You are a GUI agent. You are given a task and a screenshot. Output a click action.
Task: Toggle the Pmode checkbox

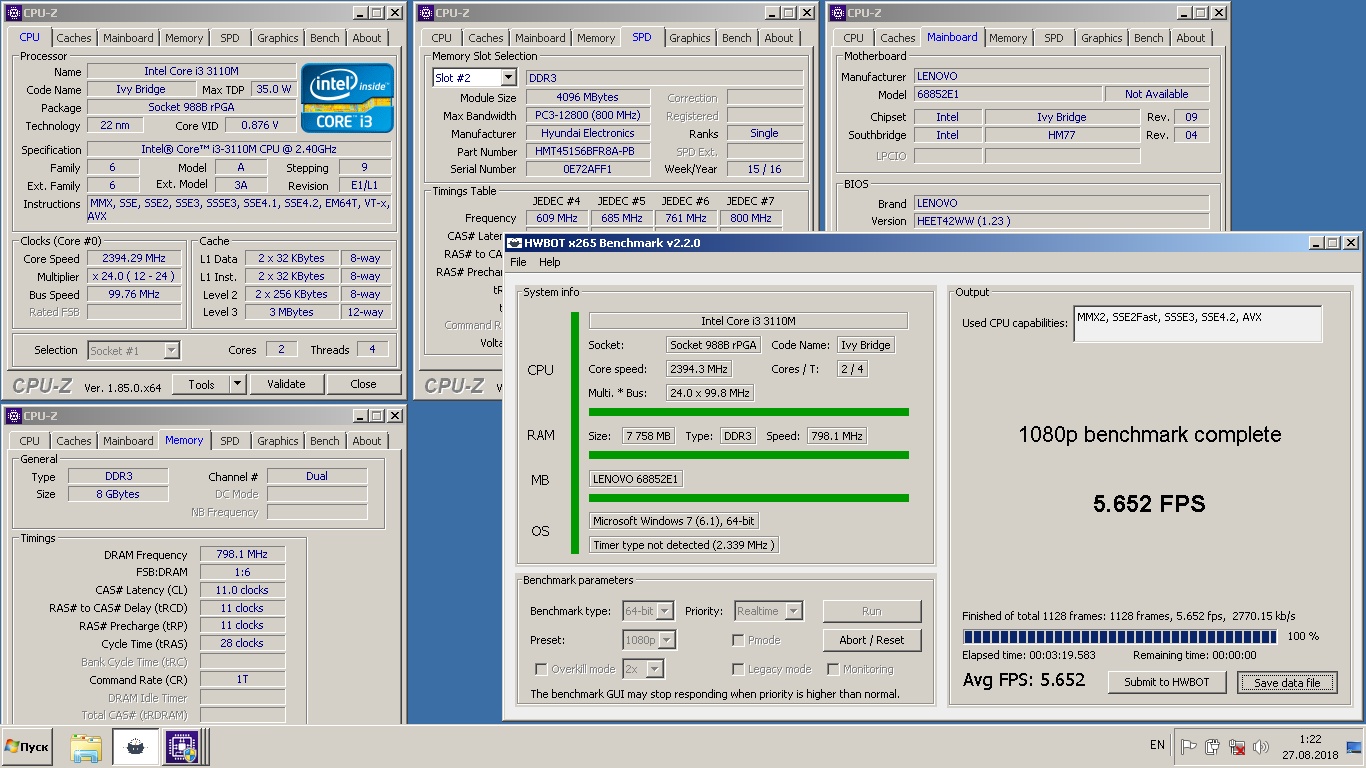[738, 640]
